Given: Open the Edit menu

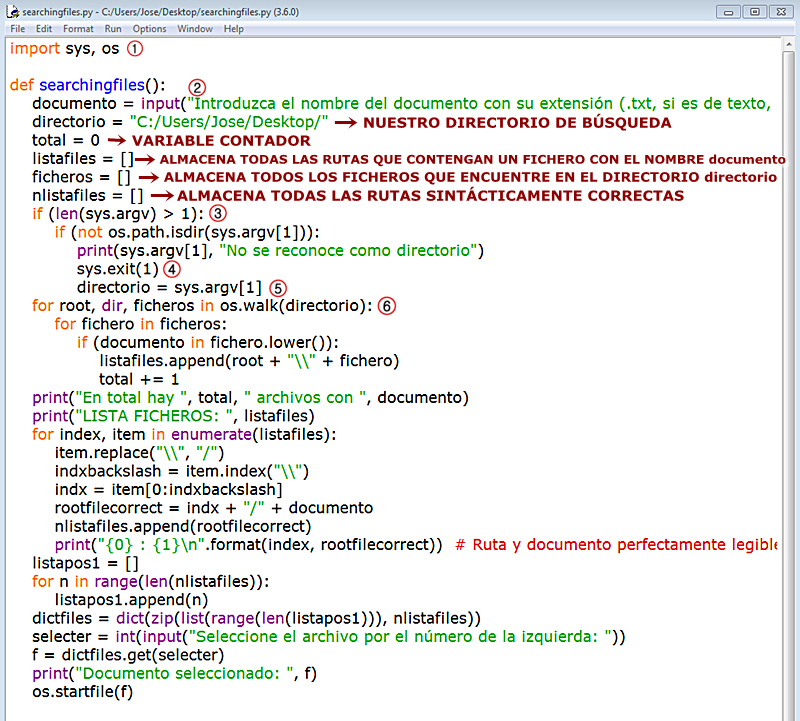Looking at the screenshot, I should 44,29.
